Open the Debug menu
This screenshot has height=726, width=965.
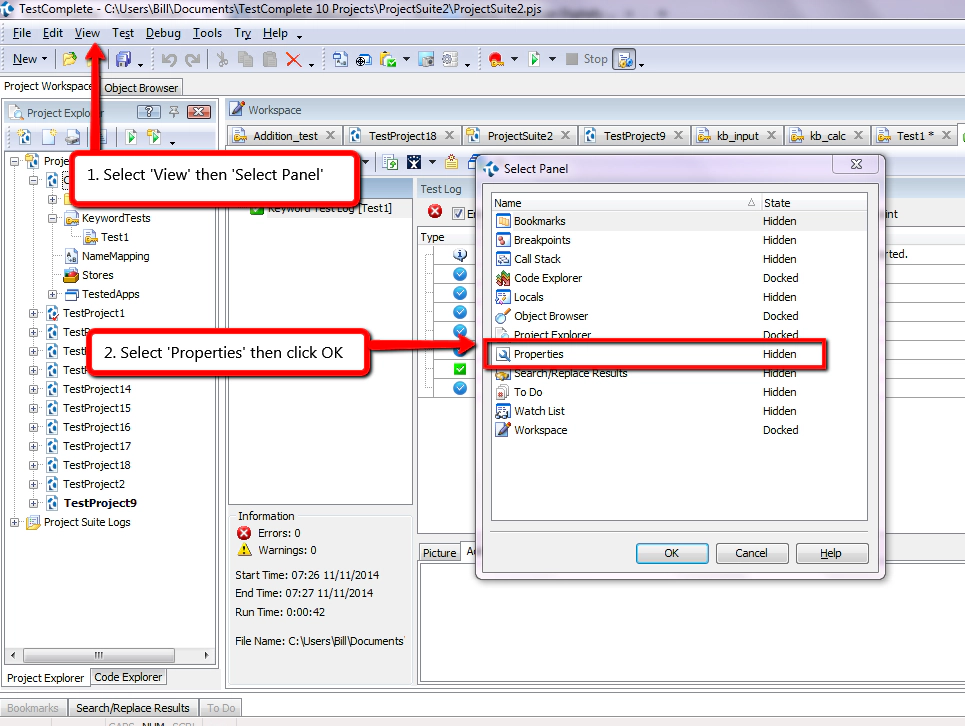(x=164, y=33)
